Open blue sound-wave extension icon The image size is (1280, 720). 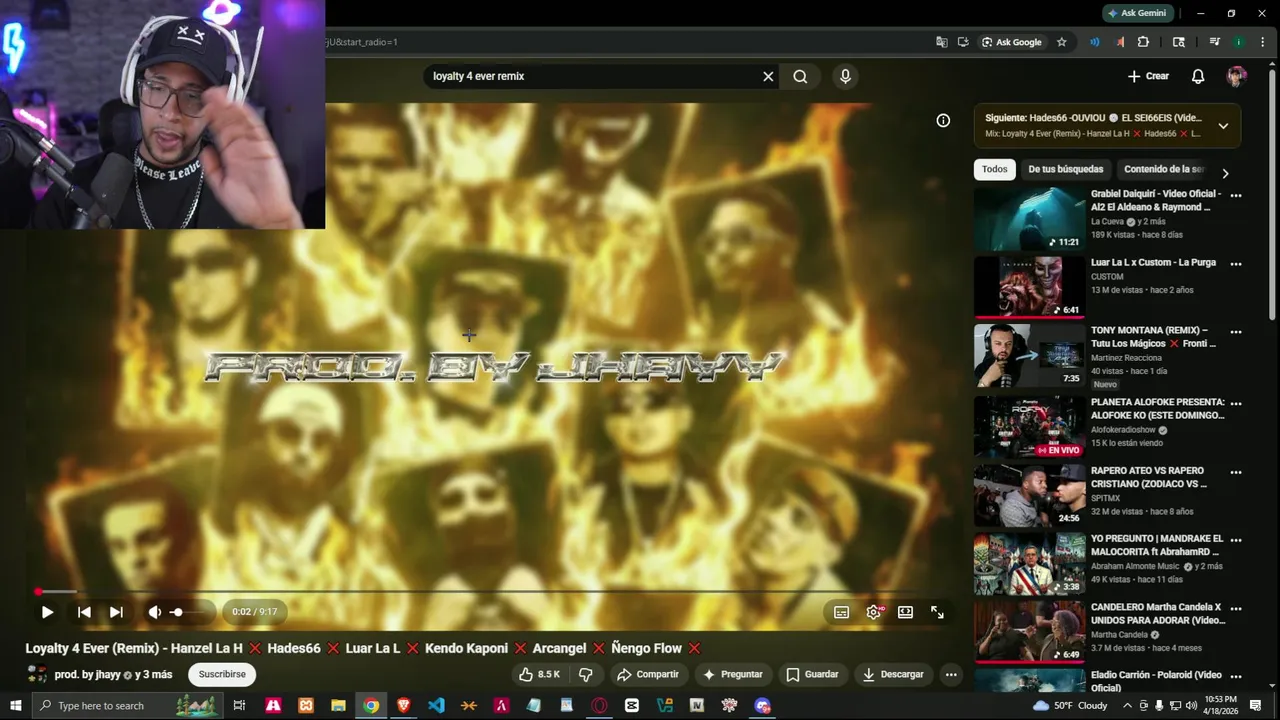1095,42
